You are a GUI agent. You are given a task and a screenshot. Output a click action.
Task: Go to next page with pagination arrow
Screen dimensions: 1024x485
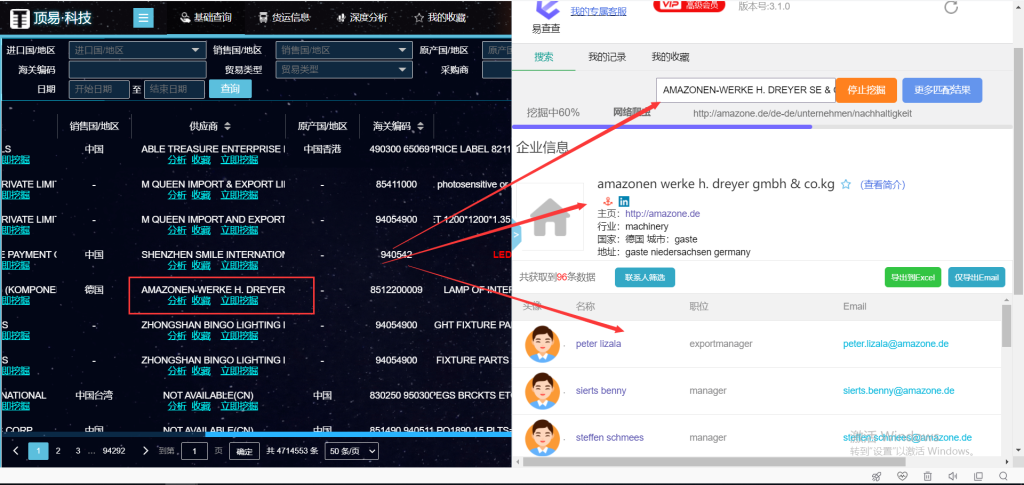146,451
